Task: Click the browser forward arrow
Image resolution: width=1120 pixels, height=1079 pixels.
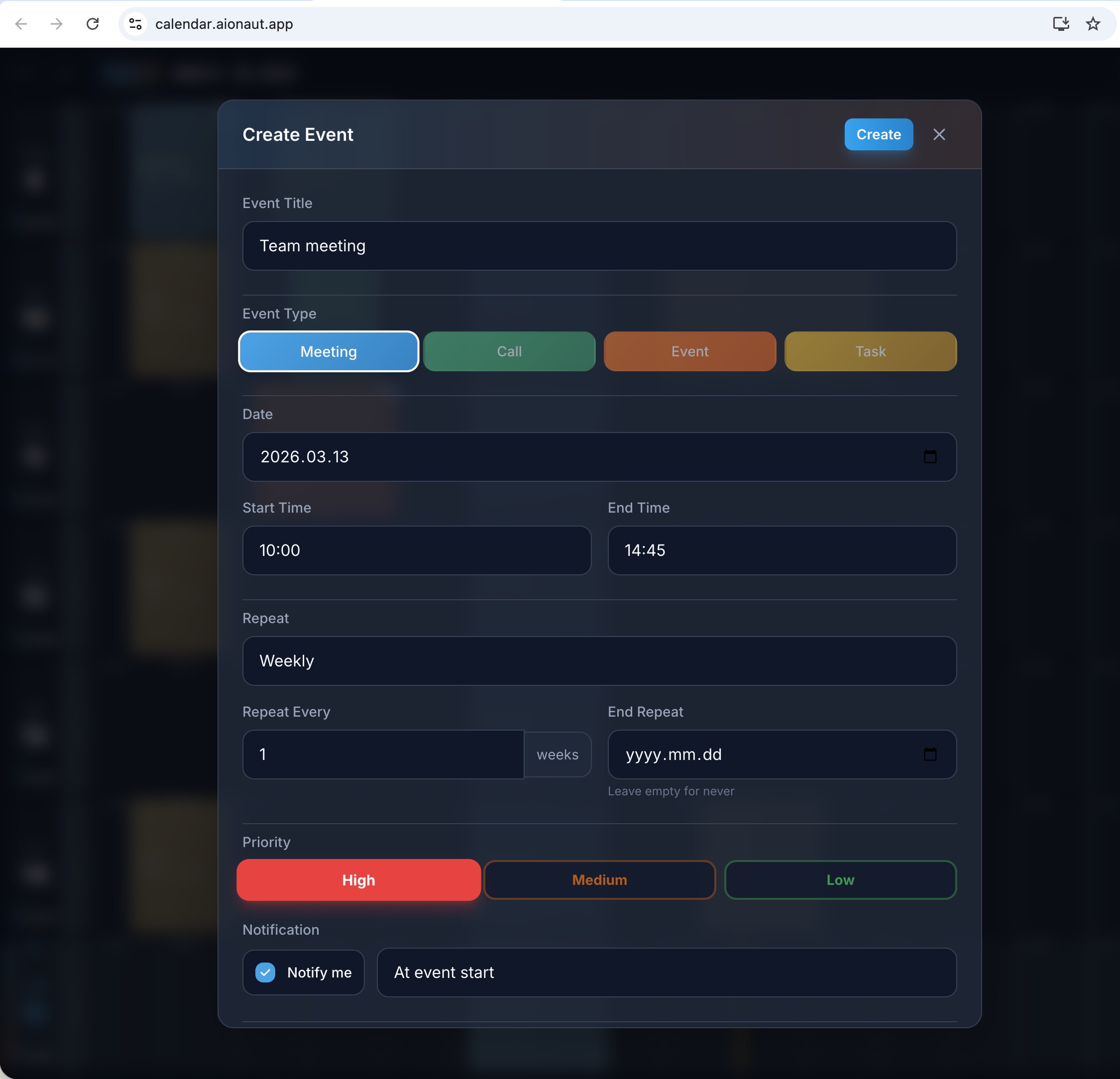Action: [57, 24]
